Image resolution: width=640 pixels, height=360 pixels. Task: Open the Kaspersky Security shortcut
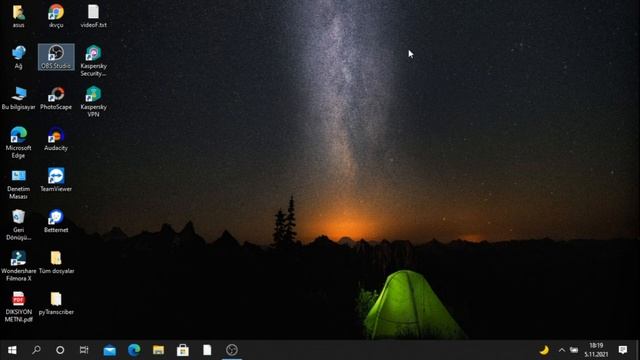click(93, 60)
